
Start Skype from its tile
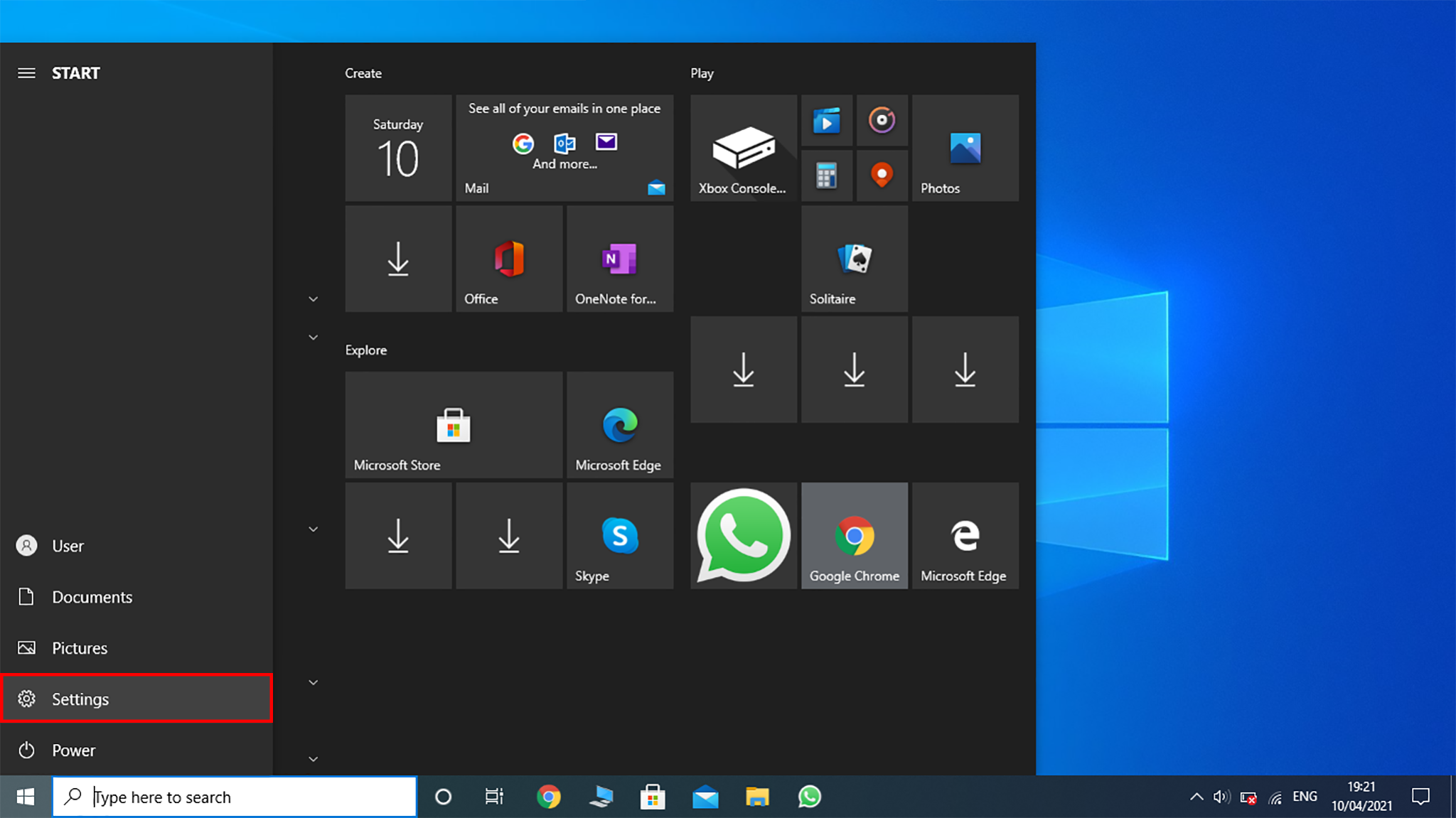619,535
